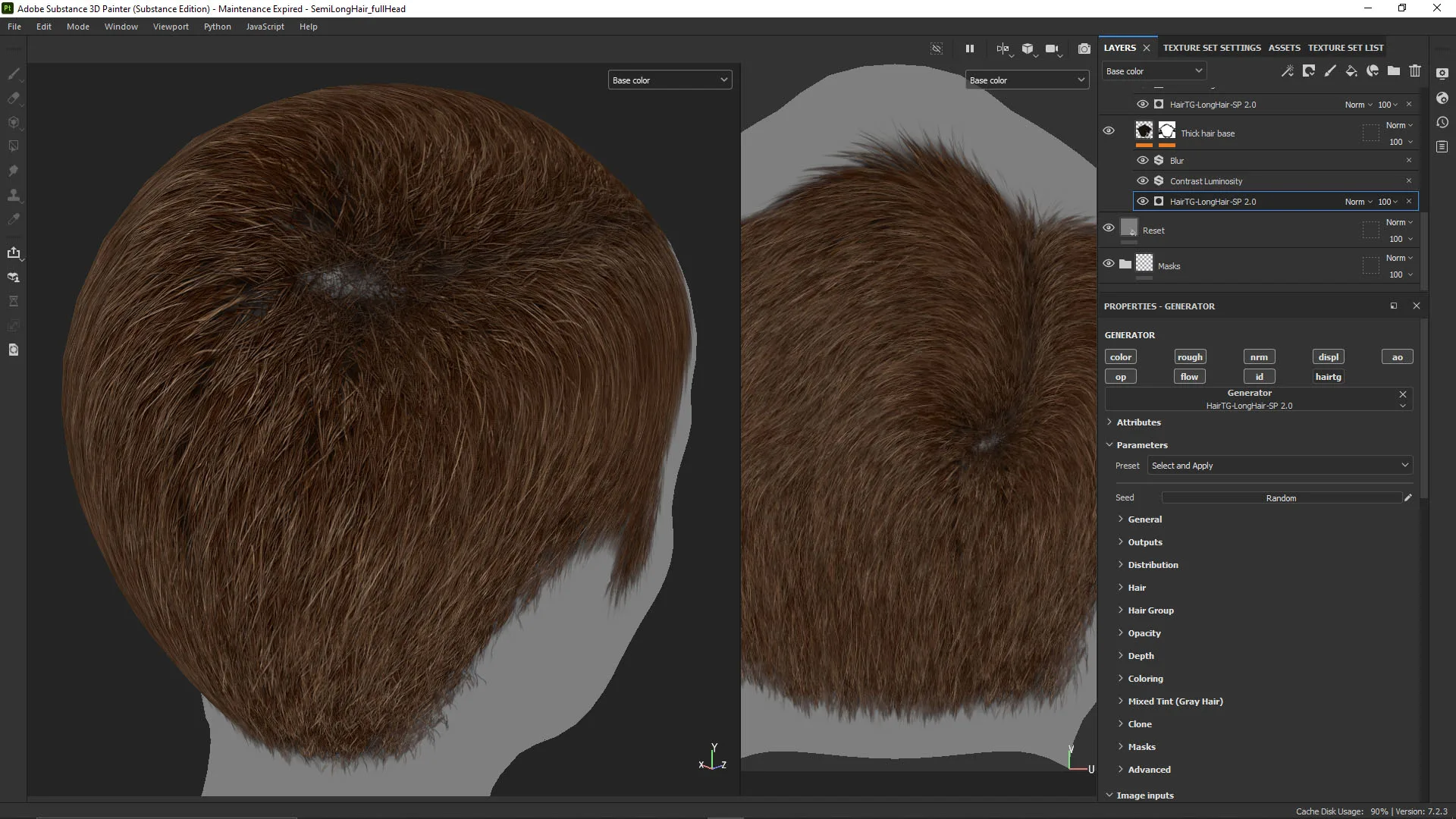
Task: Pause the viewport engine rendering
Action: 969,49
